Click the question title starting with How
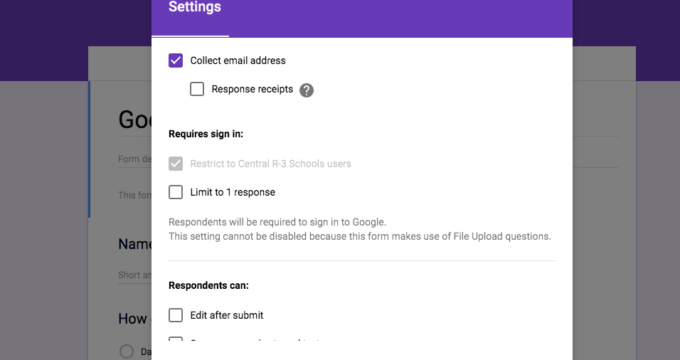Screen dimensions: 680x360 134,319
